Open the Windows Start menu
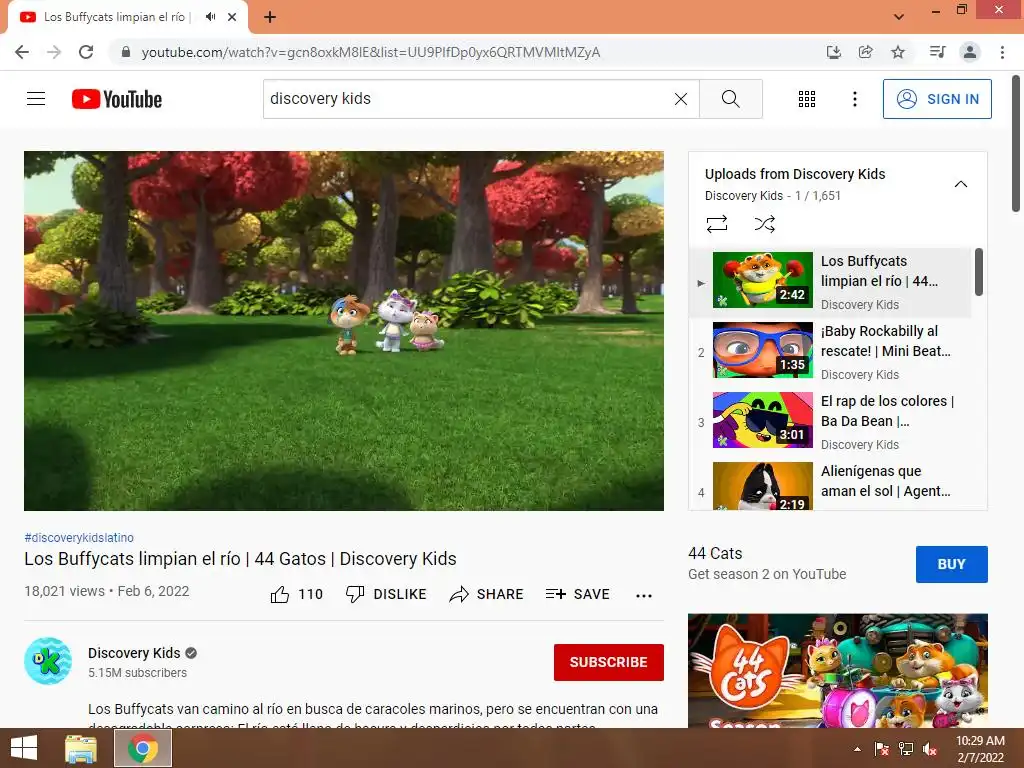The height and width of the screenshot is (768, 1024). (x=24, y=748)
